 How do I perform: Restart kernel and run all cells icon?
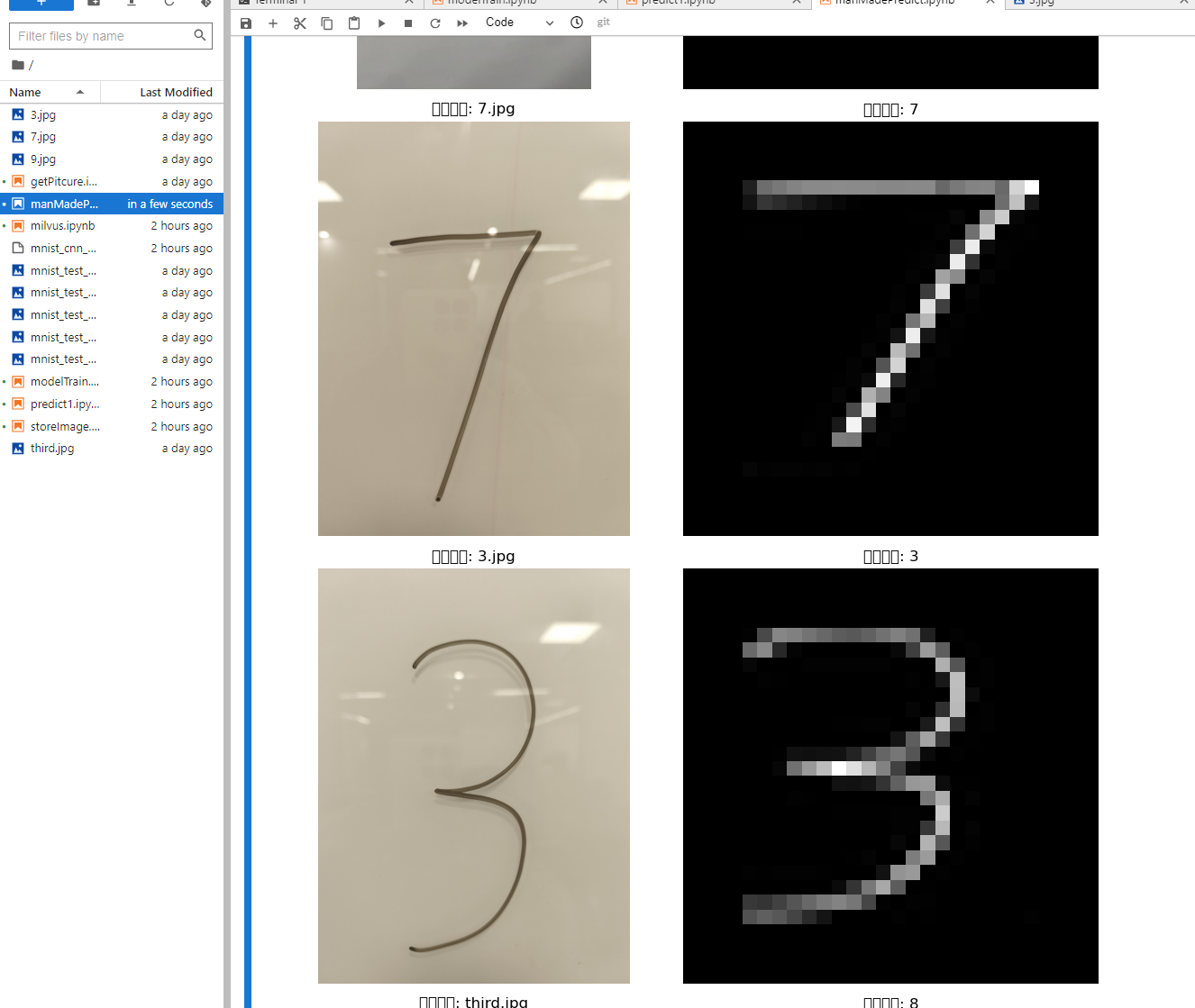pyautogui.click(x=462, y=23)
